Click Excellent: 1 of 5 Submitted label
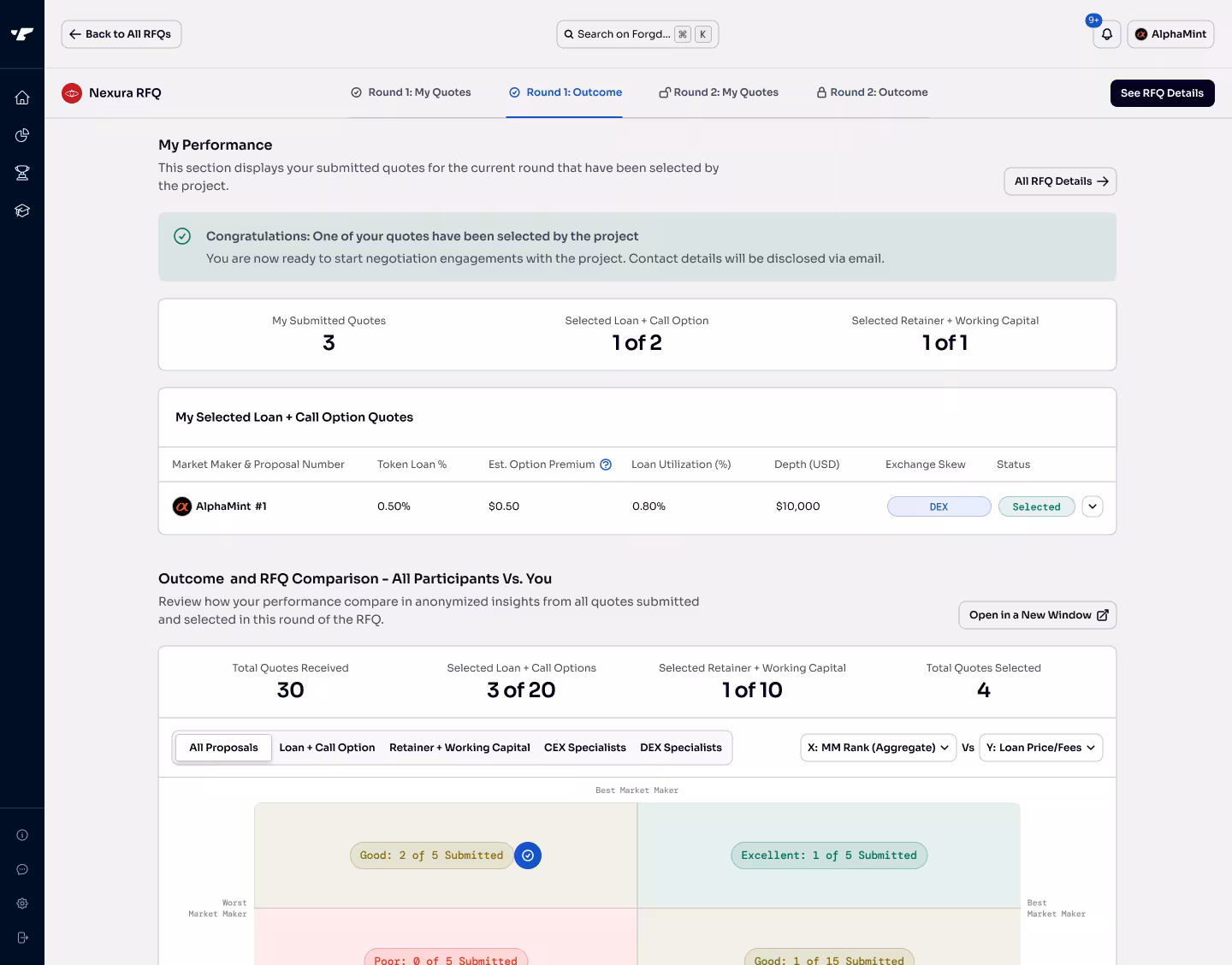This screenshot has height=965, width=1232. (x=829, y=855)
